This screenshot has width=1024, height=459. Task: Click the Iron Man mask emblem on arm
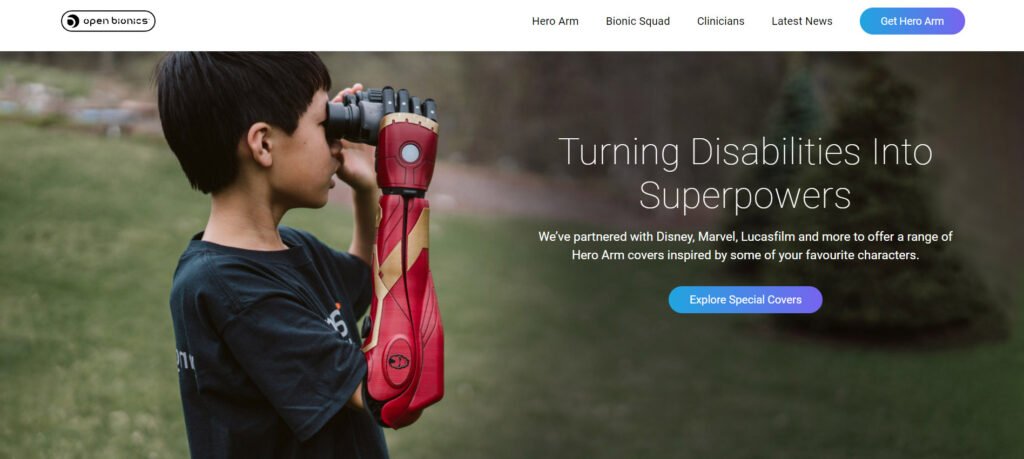398,360
